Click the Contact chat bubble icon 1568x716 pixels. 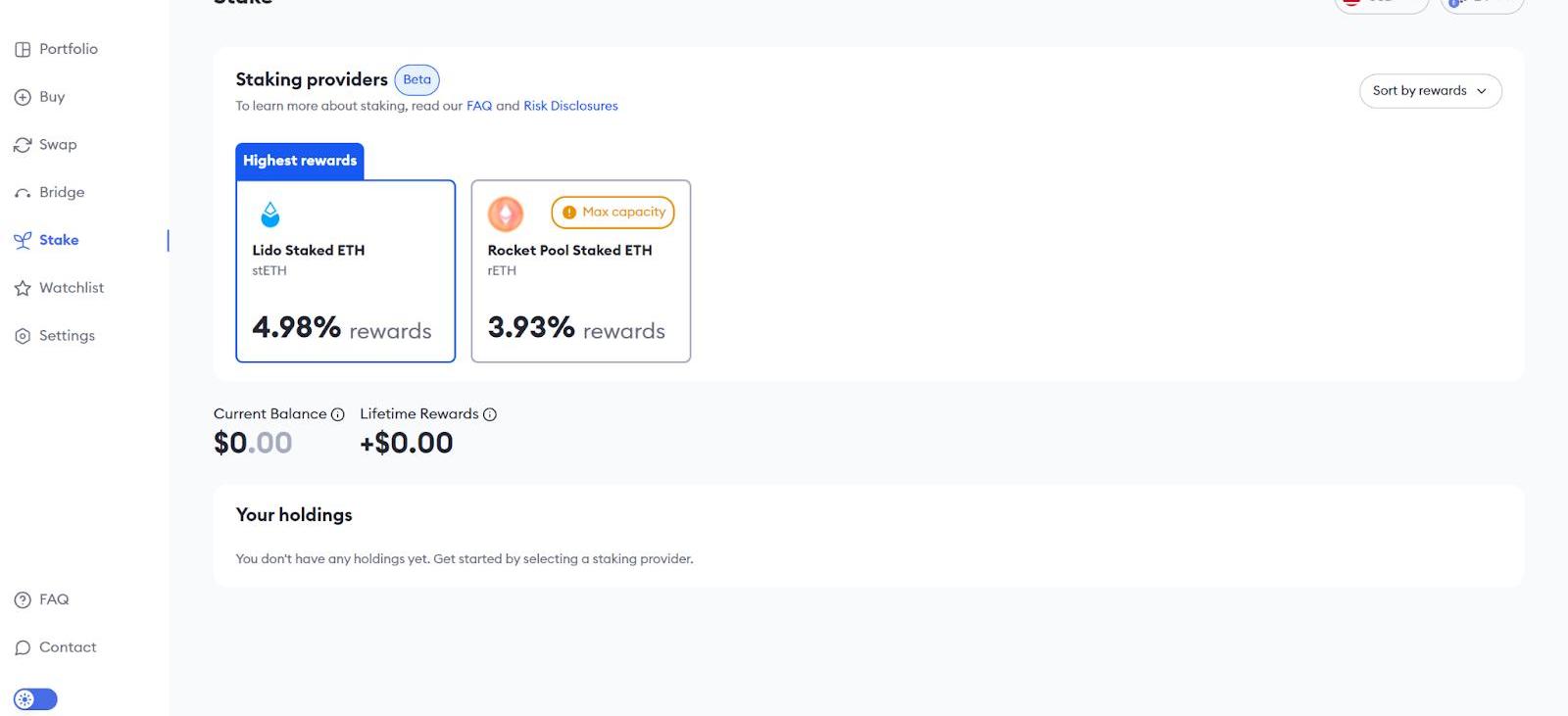point(23,647)
